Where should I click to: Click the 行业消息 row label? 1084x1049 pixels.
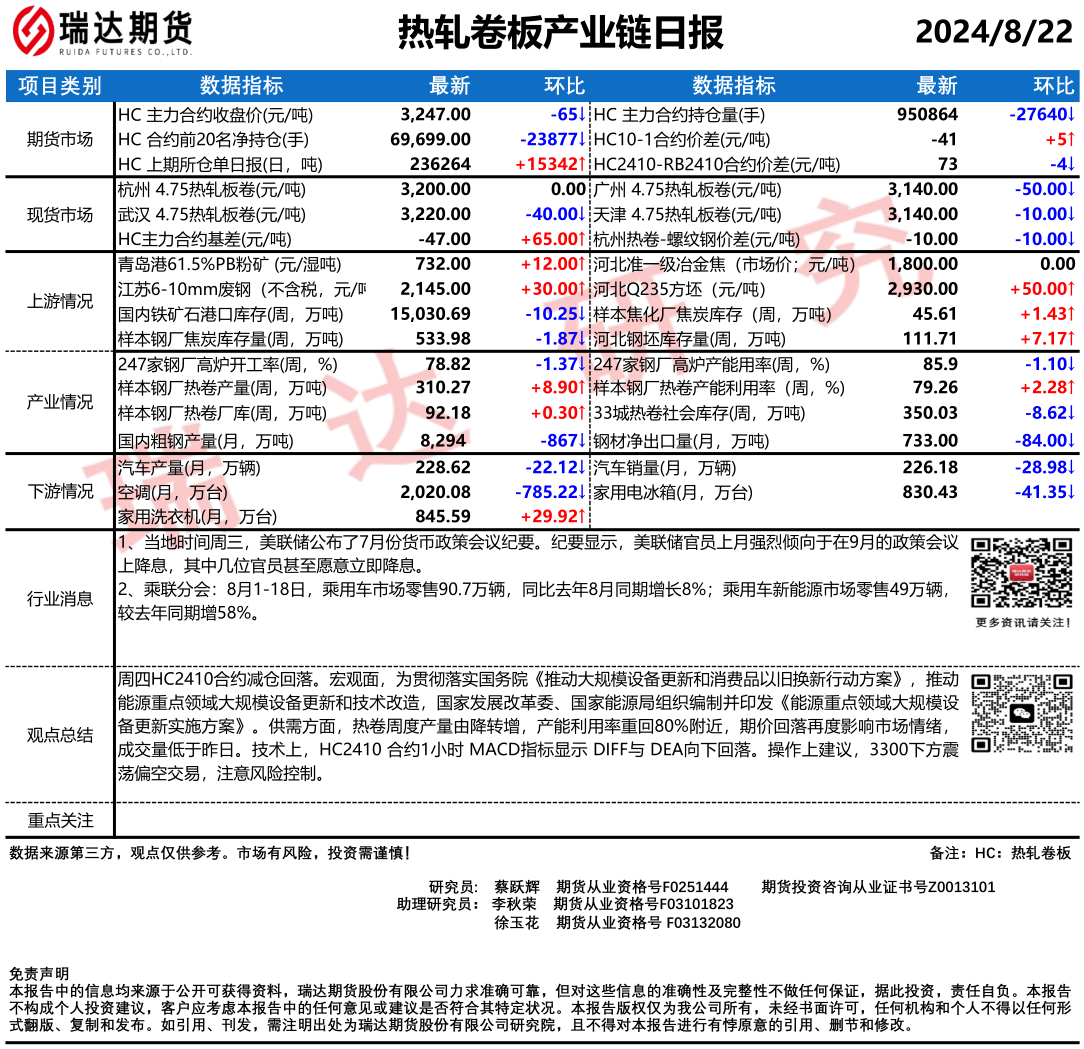(x=60, y=599)
